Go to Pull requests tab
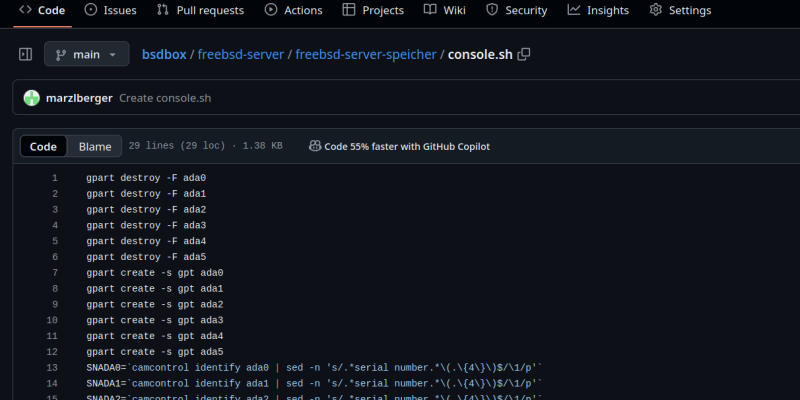Viewport: 800px width, 400px height. tap(200, 10)
